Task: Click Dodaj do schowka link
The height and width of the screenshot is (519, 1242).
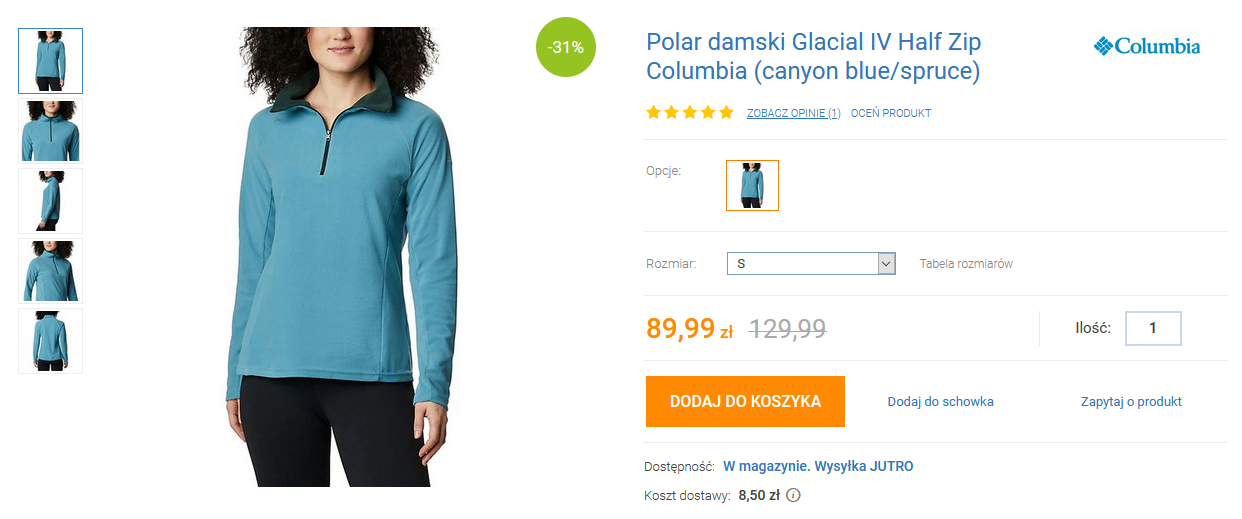Action: pos(941,401)
